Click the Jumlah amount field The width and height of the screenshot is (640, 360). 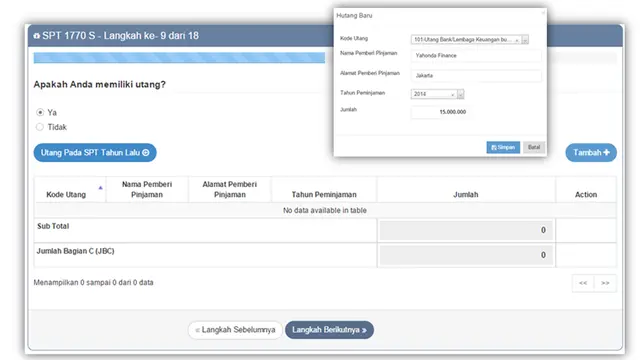point(440,112)
